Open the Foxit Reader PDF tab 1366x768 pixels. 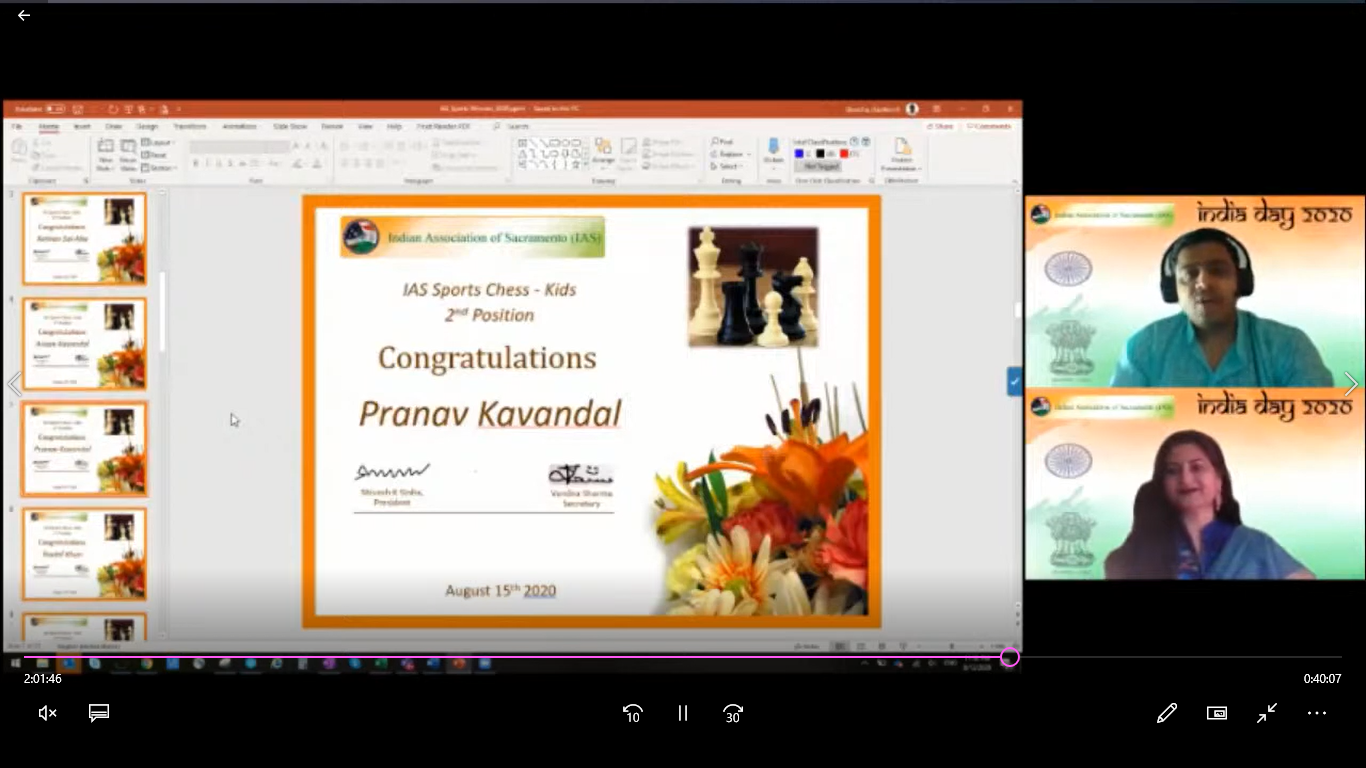pyautogui.click(x=443, y=127)
